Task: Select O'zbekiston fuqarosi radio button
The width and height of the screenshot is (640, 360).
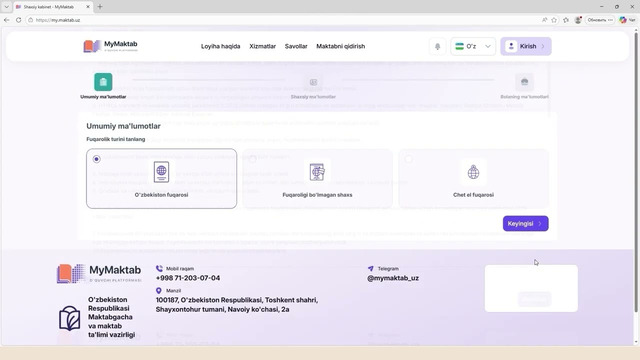Action: pyautogui.click(x=96, y=159)
